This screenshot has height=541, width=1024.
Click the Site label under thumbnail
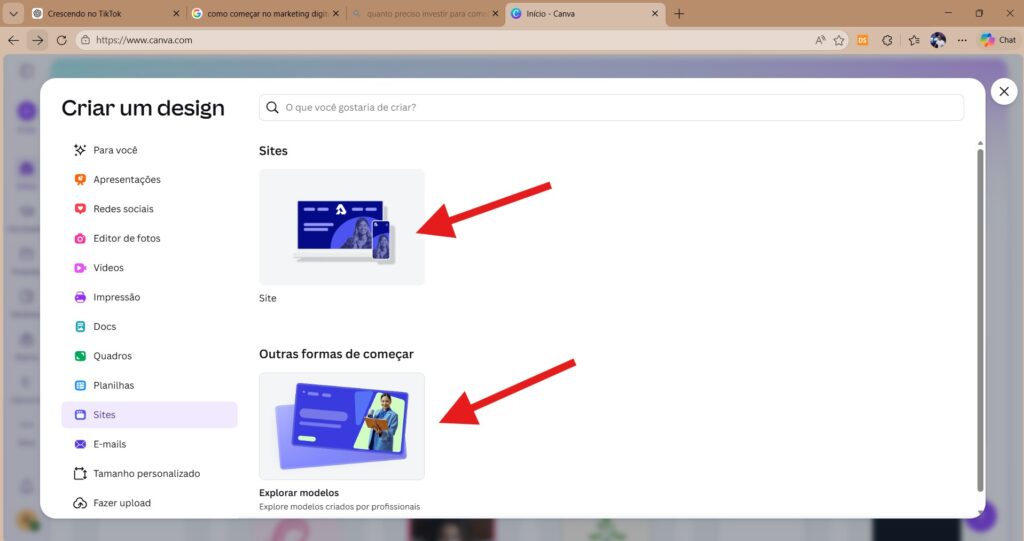[x=268, y=298]
